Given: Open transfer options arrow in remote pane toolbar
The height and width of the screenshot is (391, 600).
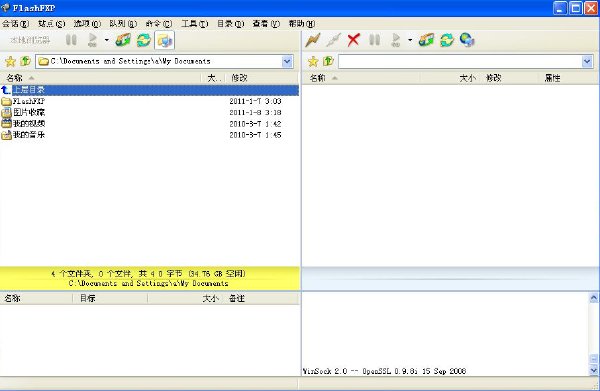Looking at the screenshot, I should pos(410,40).
